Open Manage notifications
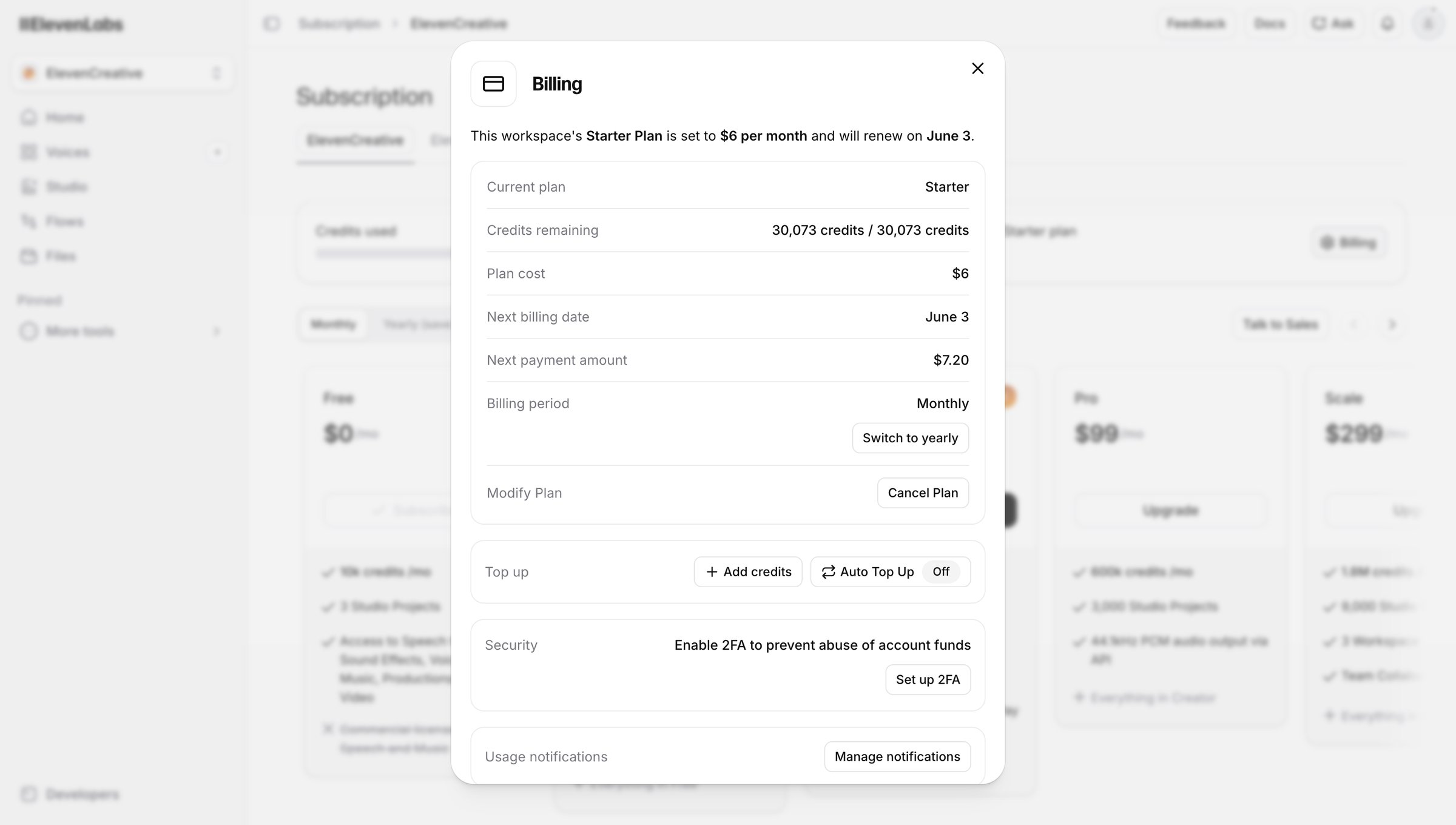 pos(897,756)
